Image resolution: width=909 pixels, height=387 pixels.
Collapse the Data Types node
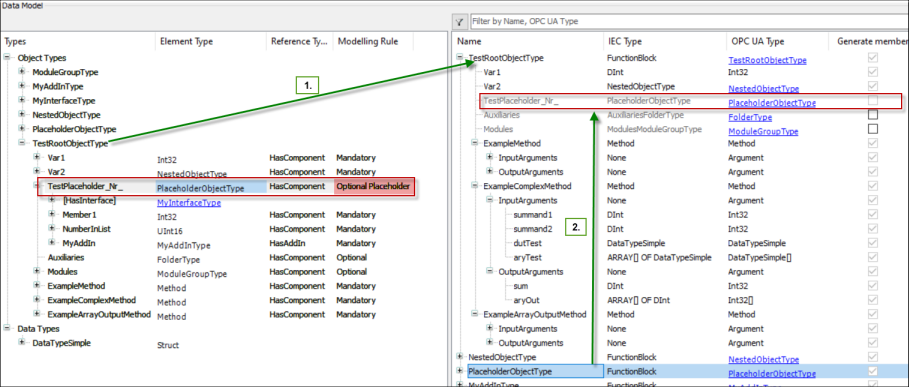click(8, 328)
